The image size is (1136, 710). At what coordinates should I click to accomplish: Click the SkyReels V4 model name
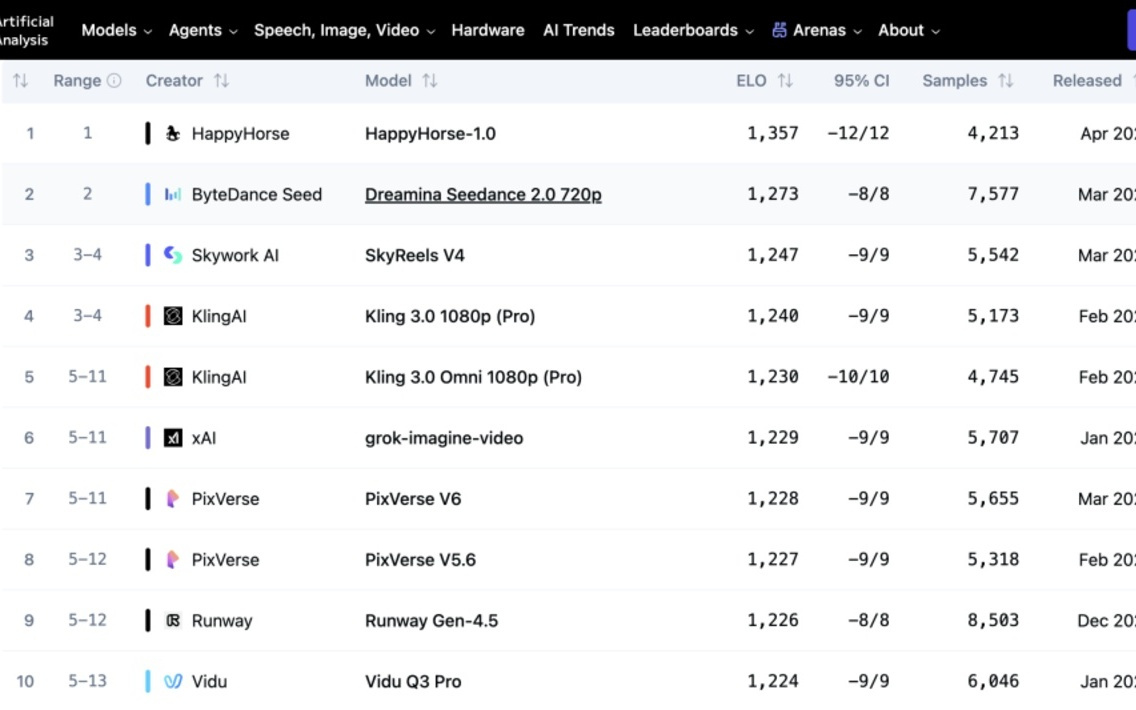[414, 255]
